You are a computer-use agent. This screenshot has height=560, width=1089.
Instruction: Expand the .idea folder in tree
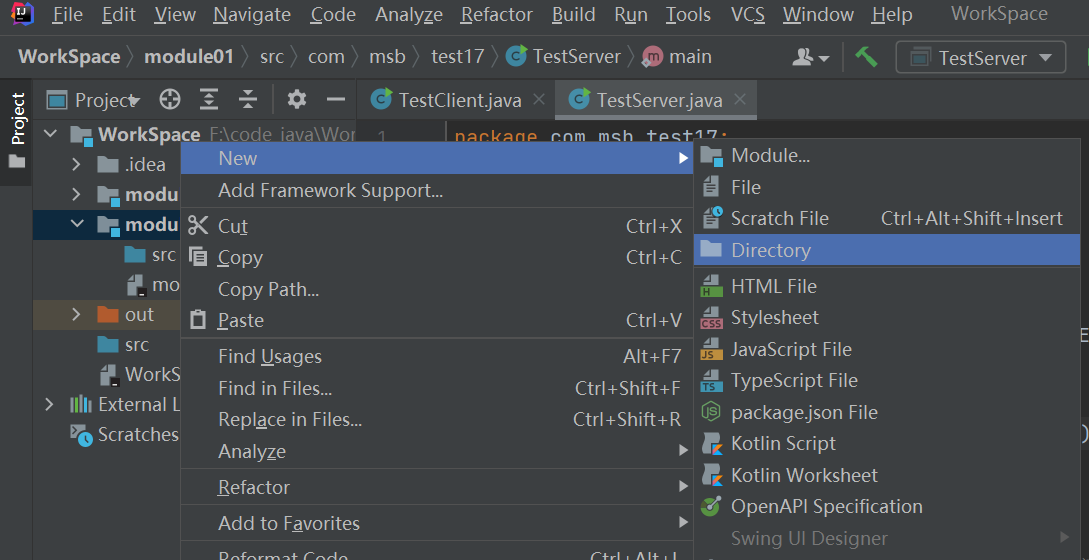tap(77, 165)
